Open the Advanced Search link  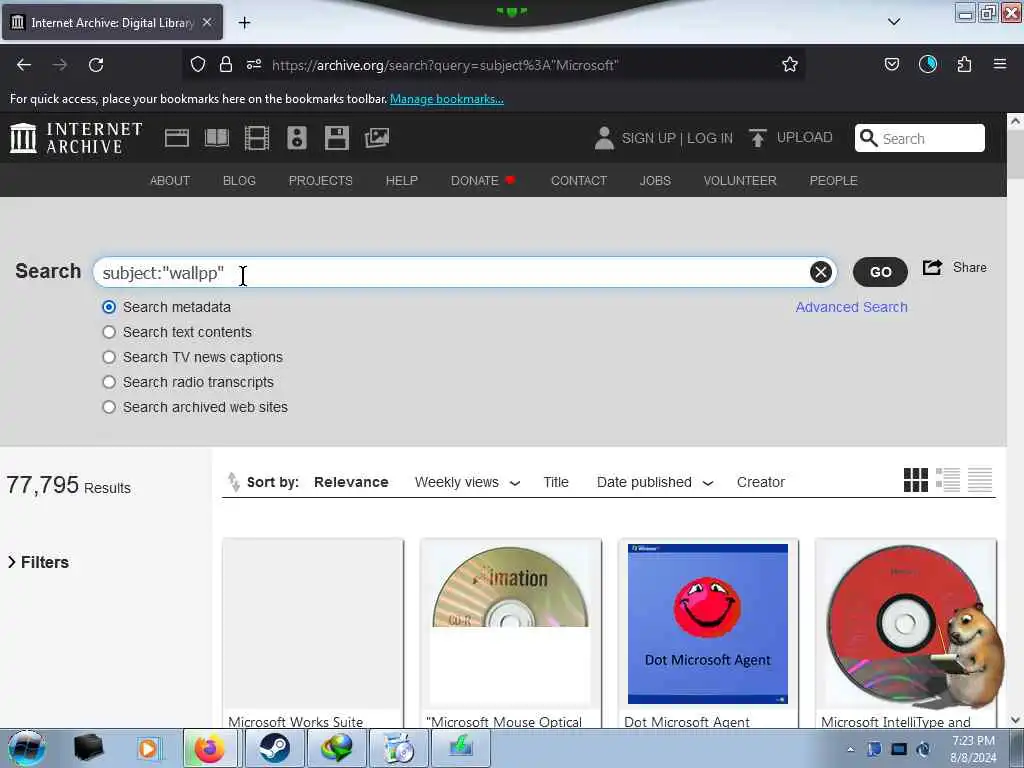click(x=852, y=307)
